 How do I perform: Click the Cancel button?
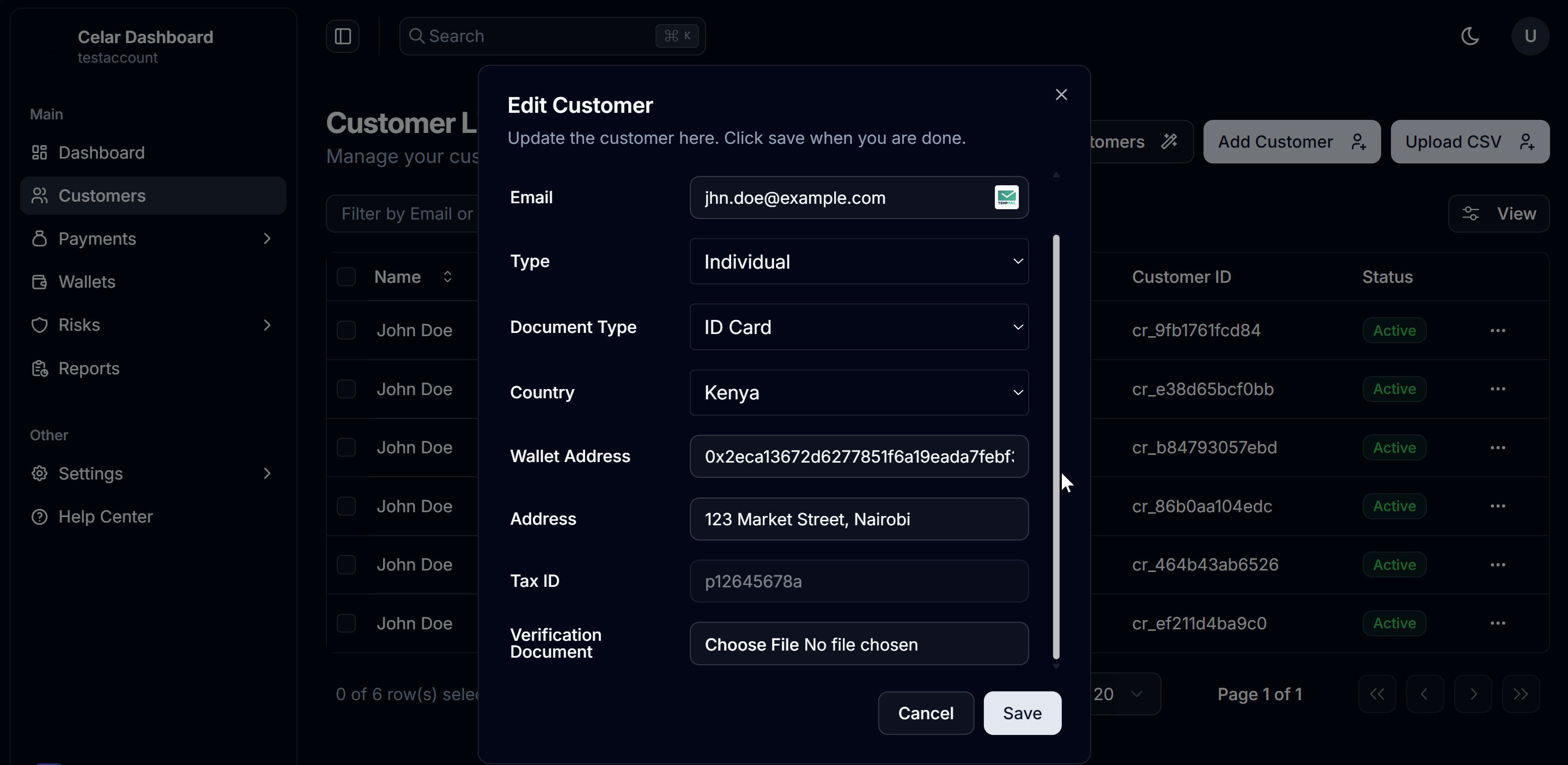(925, 713)
